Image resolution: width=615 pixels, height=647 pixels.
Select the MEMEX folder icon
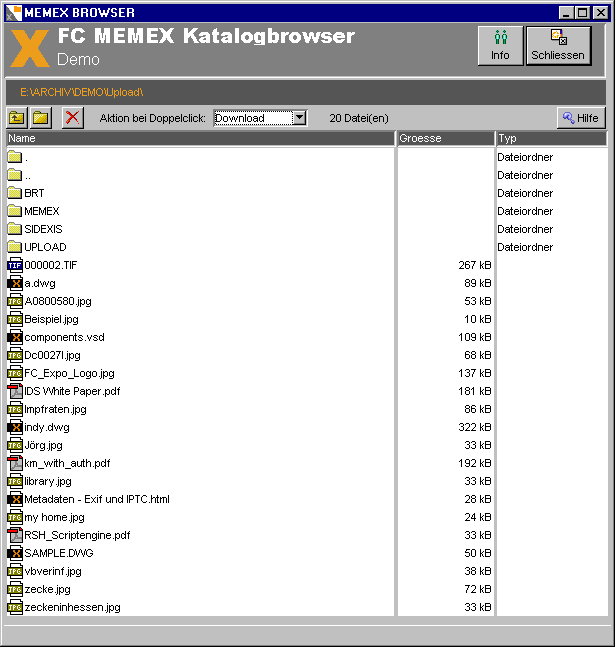tap(15, 211)
